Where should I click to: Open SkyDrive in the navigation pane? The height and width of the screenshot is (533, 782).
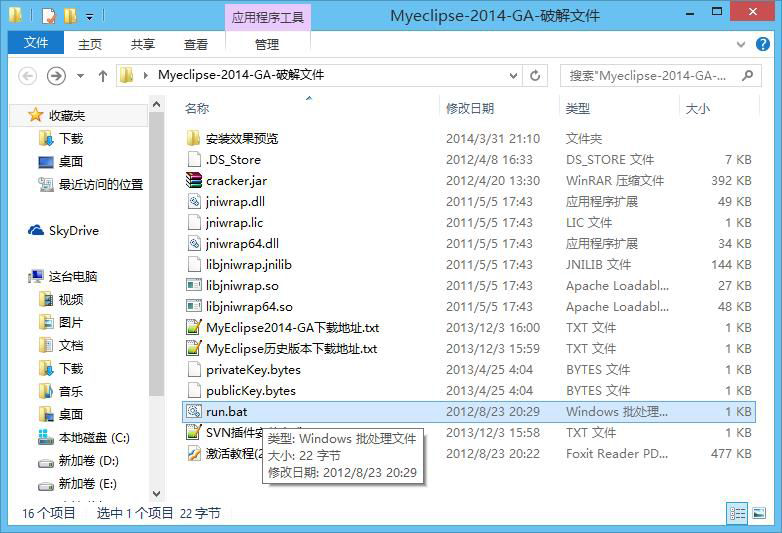[73, 230]
